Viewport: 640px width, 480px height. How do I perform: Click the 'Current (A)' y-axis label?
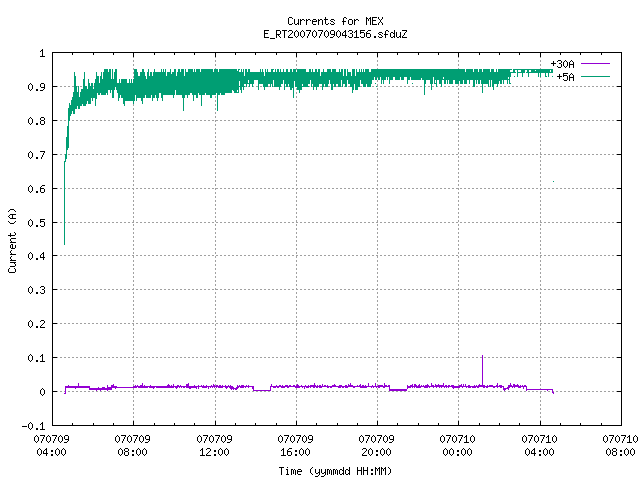pos(12,240)
